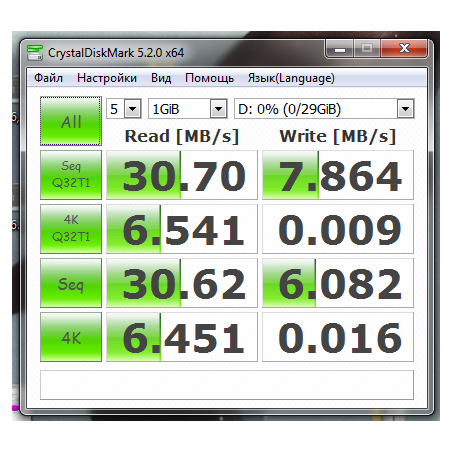Click the 4K read result 6.451
The height and width of the screenshot is (452, 452).
click(x=182, y=337)
